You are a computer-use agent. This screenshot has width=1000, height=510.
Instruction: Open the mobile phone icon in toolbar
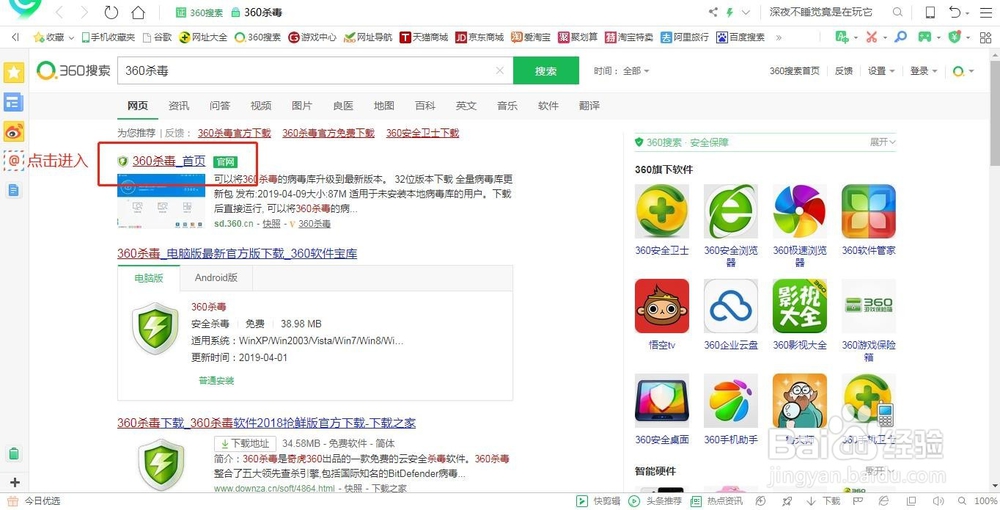point(930,12)
